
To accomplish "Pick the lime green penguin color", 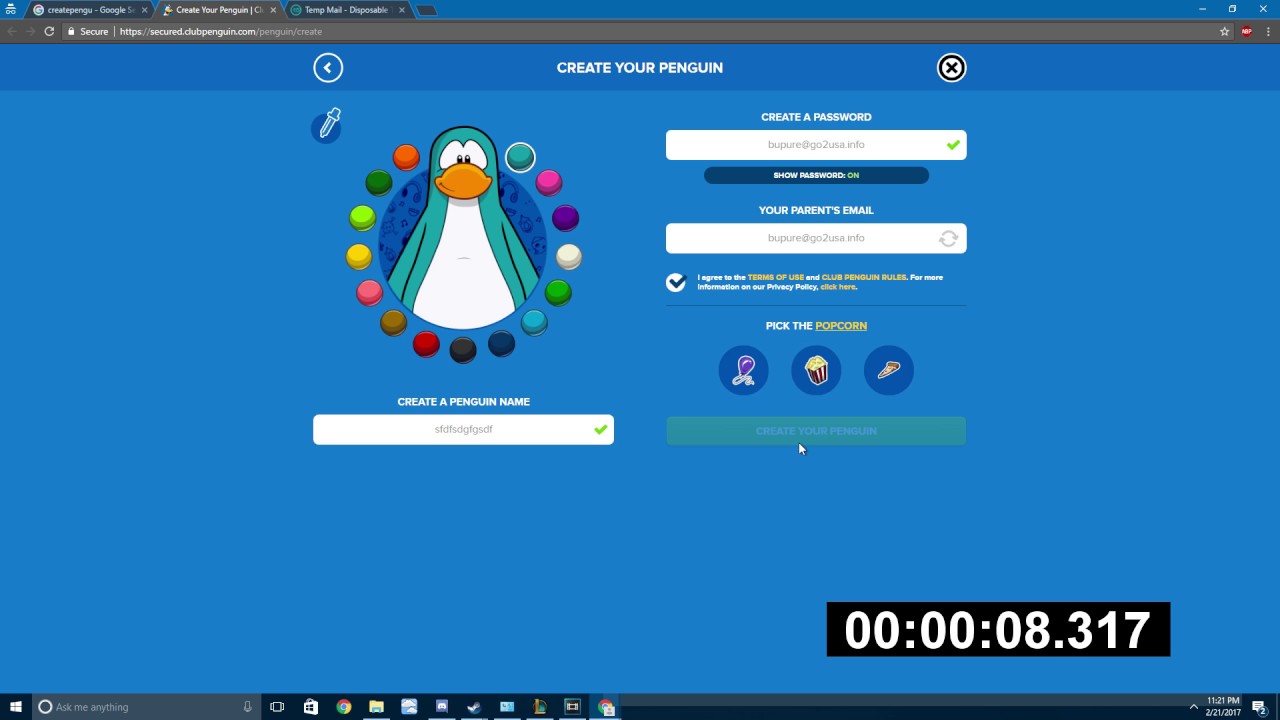I will 362,217.
